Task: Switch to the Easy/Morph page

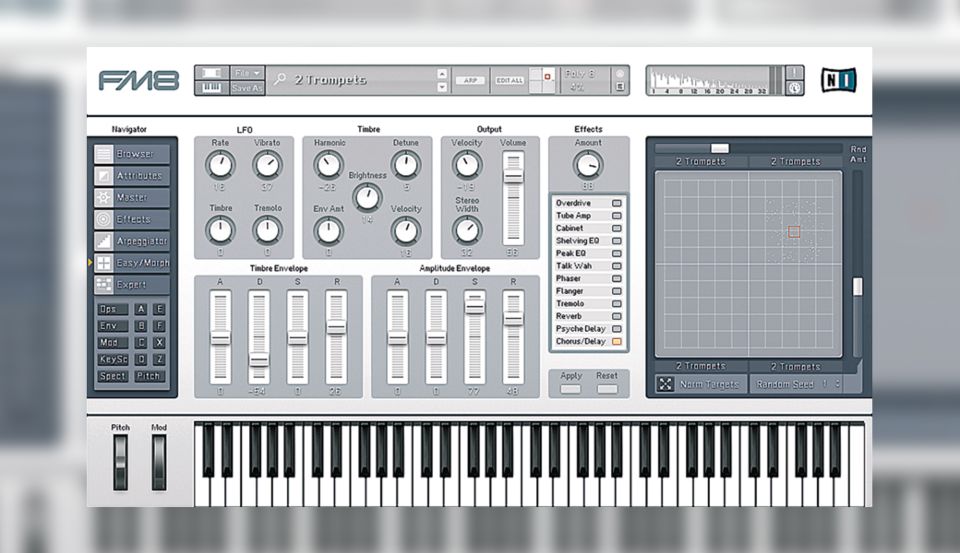Action: pos(104,263)
